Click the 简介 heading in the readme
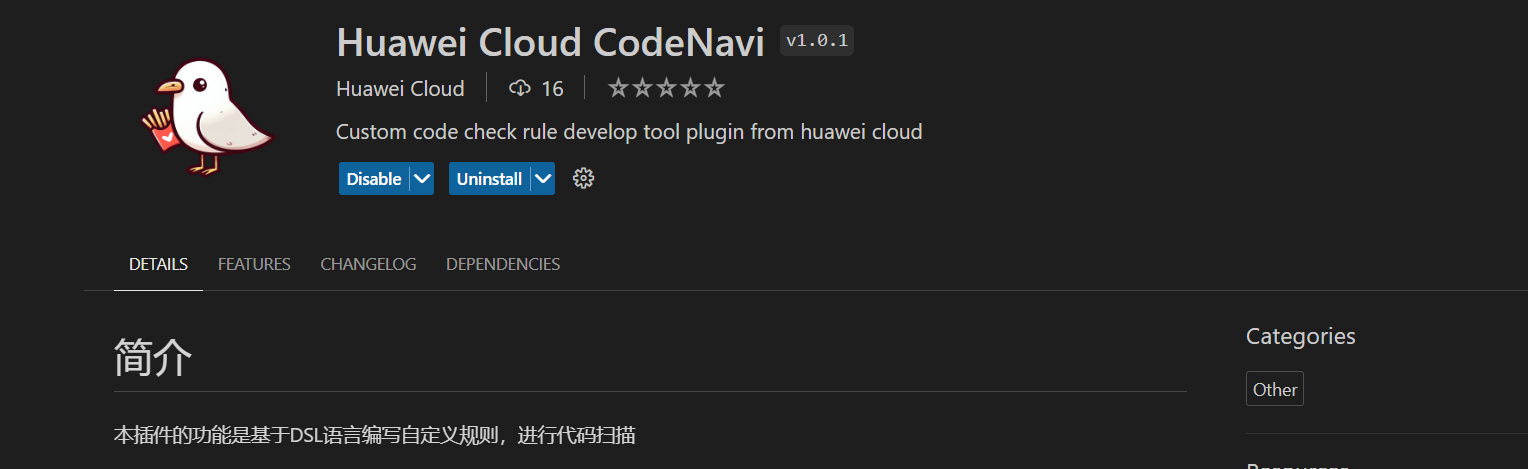Image resolution: width=1528 pixels, height=469 pixels. 153,357
